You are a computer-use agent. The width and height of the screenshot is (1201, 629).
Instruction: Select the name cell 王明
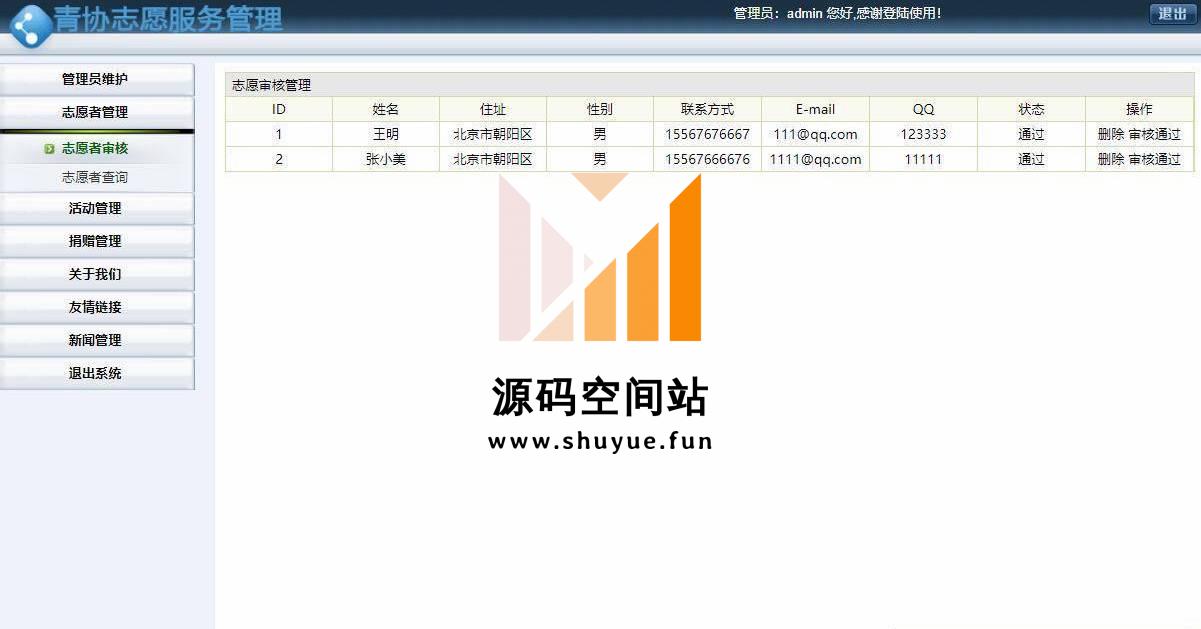click(386, 134)
